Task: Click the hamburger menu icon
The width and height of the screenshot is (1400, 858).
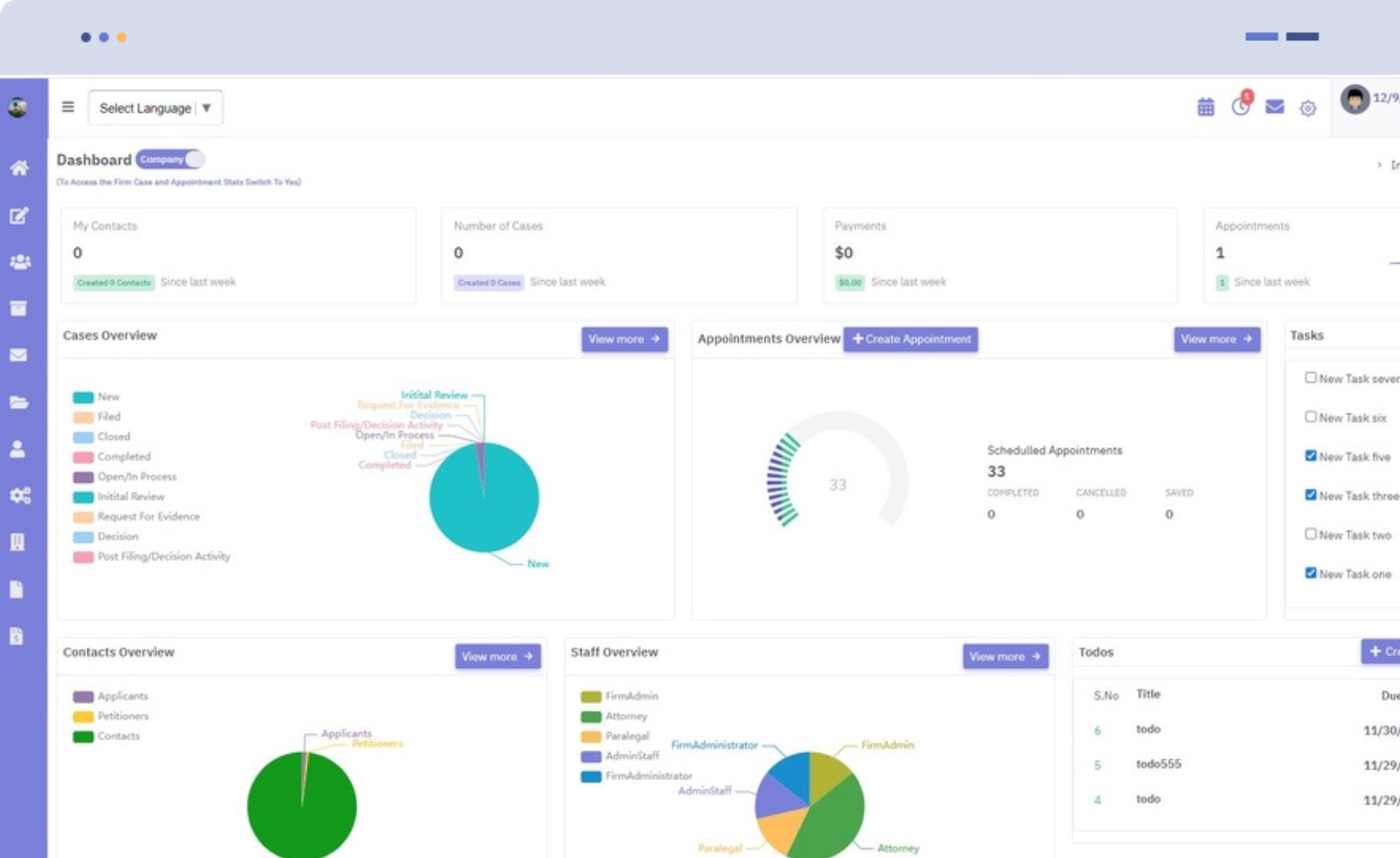Action: pos(68,107)
